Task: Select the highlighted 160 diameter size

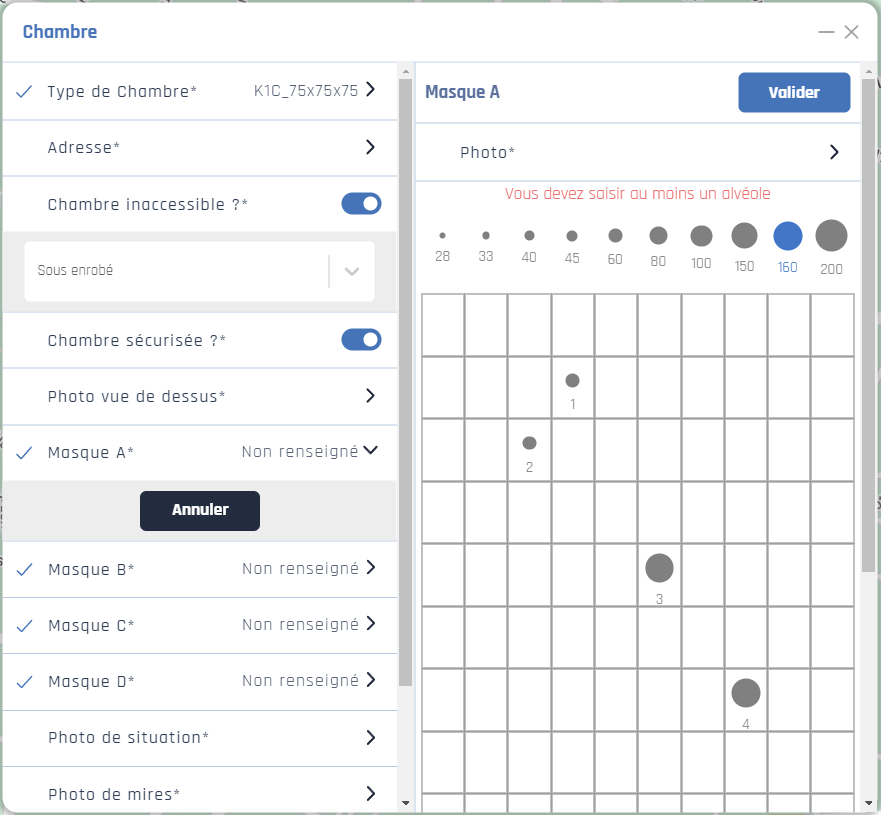Action: pyautogui.click(x=788, y=236)
